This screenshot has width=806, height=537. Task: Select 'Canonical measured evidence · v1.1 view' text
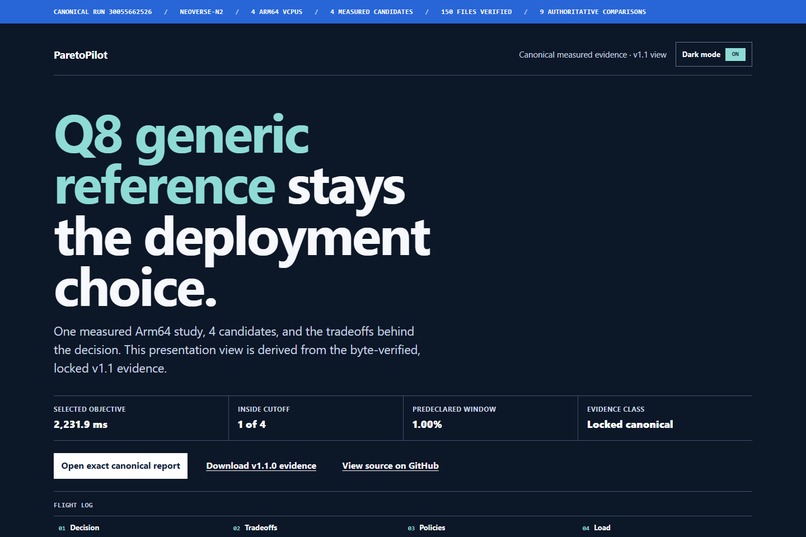tap(592, 55)
